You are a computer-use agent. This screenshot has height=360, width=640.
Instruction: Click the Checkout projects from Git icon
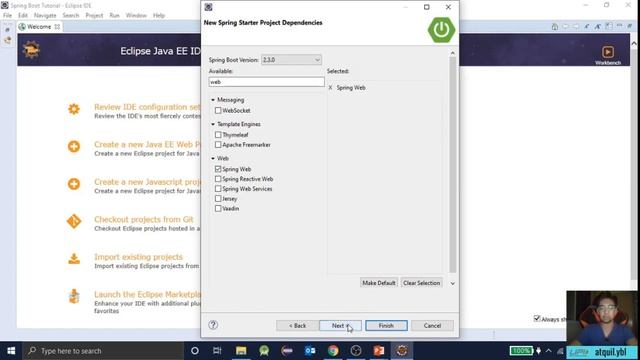tap(74, 221)
